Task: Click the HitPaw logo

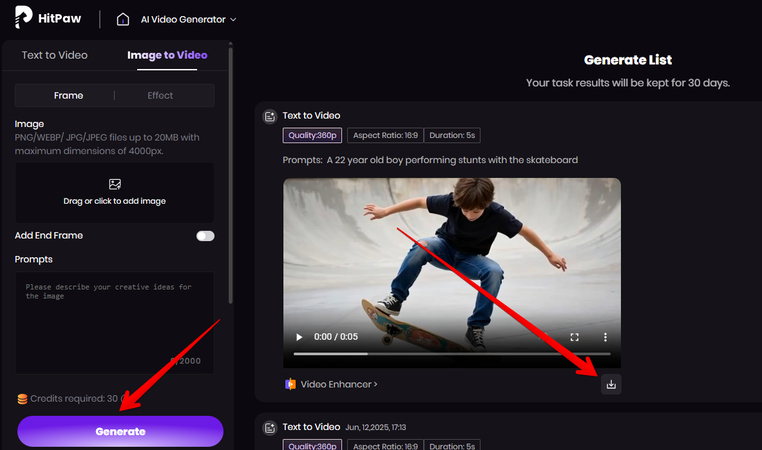Action: pos(48,17)
